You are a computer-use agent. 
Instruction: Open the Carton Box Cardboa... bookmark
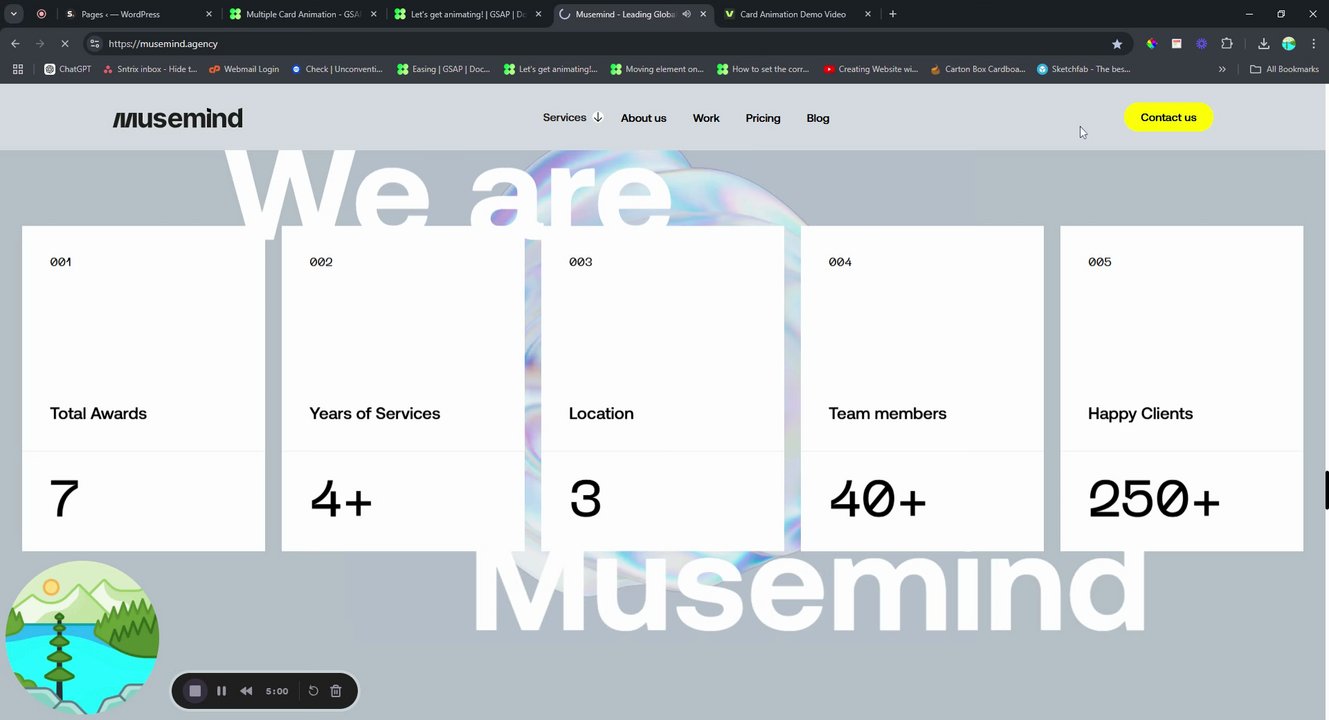pyautogui.click(x=978, y=69)
